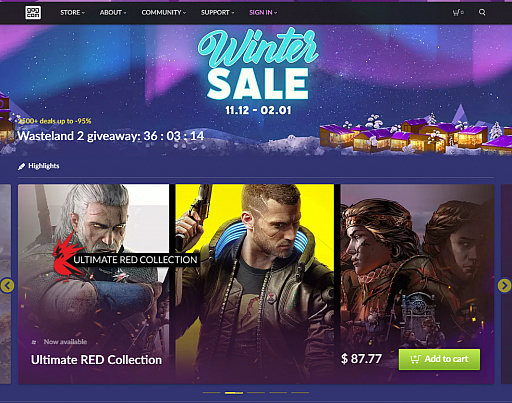
Task: Add Ultimate RED Collection to cart
Action: point(439,359)
